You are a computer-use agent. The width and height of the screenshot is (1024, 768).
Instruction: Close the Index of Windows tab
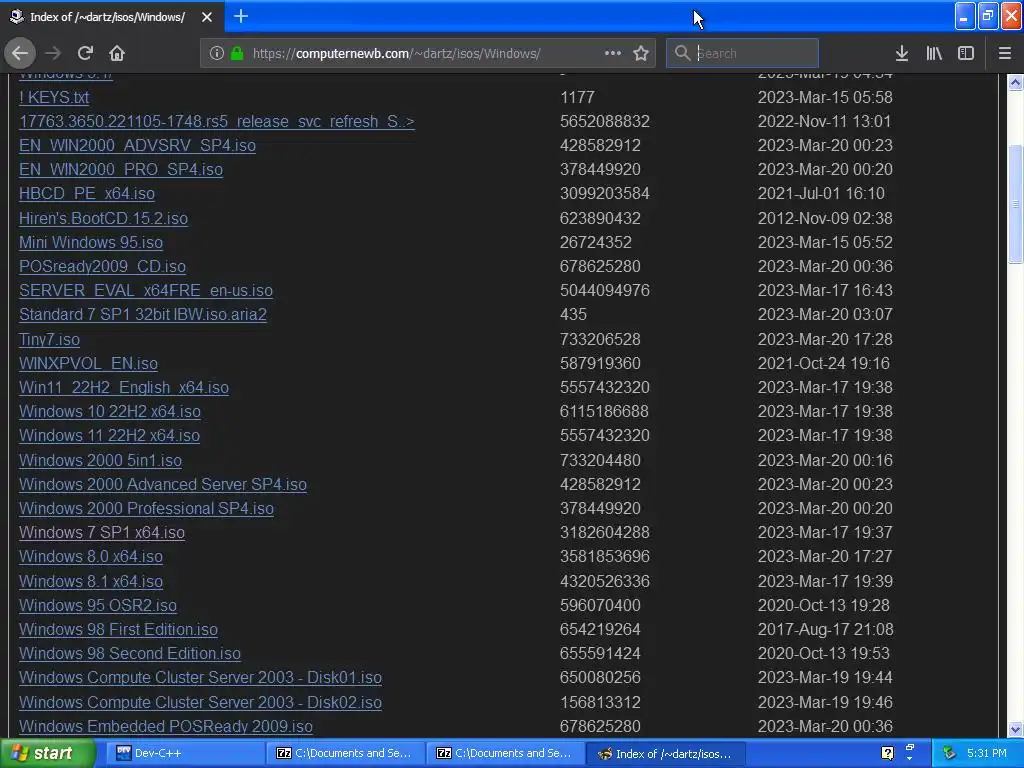point(207,17)
